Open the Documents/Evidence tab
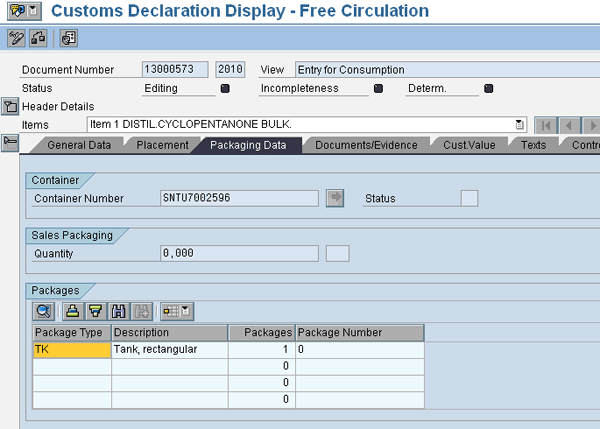The image size is (600, 429). click(x=366, y=145)
